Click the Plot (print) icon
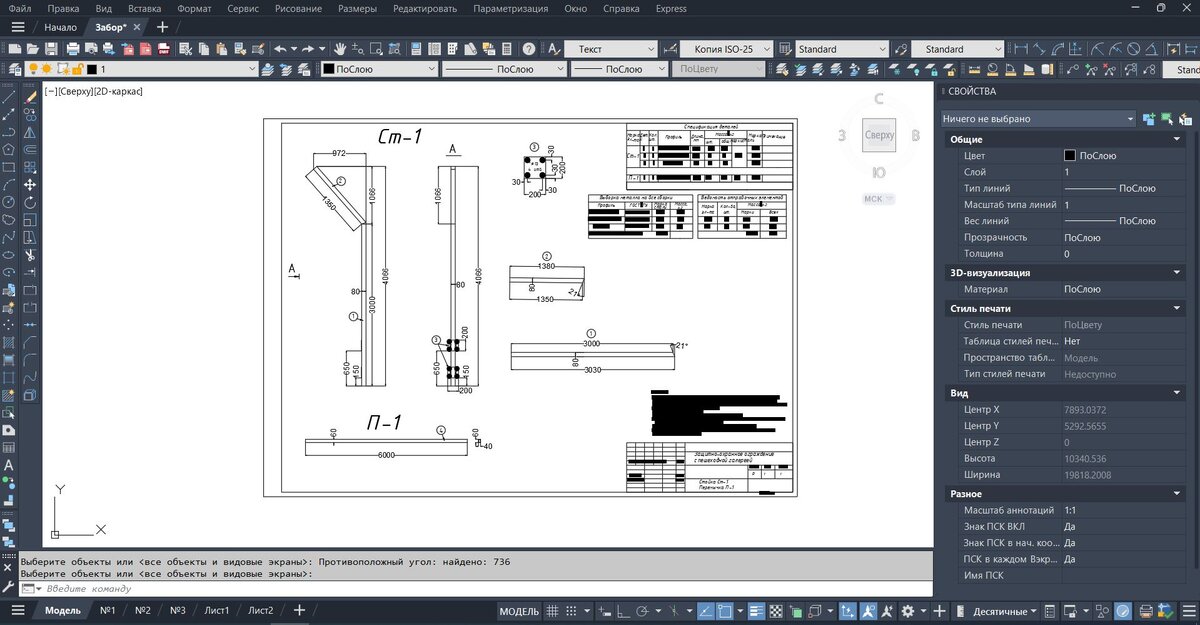Screen dimensions: 1200x625 [x=73, y=48]
